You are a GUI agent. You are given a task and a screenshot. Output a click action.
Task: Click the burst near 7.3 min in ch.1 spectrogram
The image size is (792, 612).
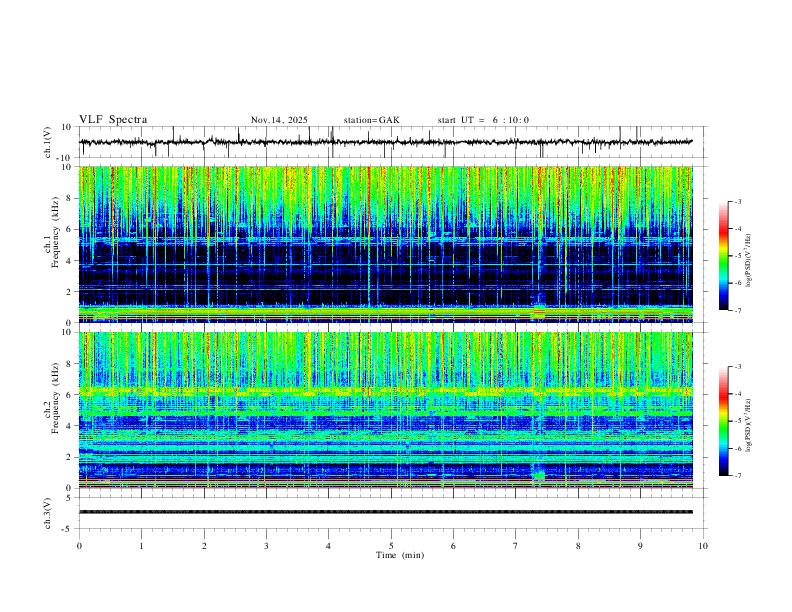point(539,311)
